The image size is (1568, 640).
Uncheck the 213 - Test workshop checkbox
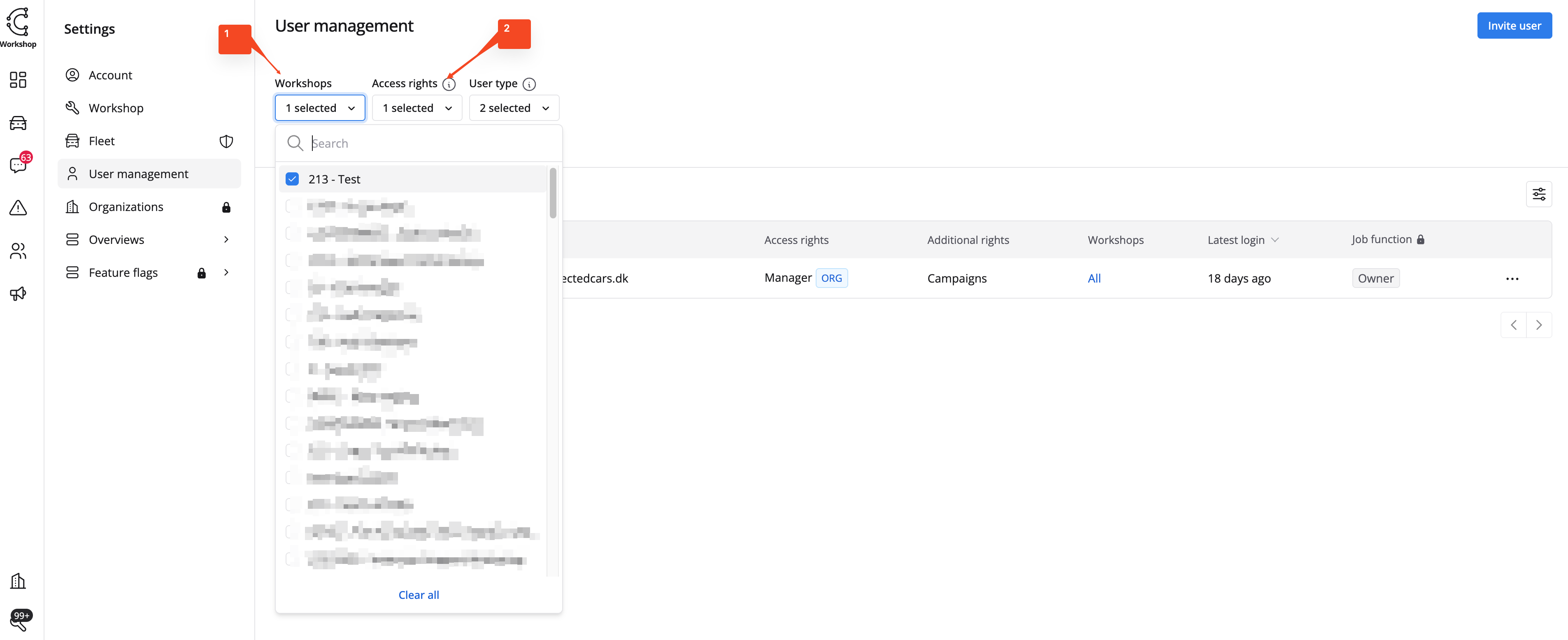click(292, 179)
